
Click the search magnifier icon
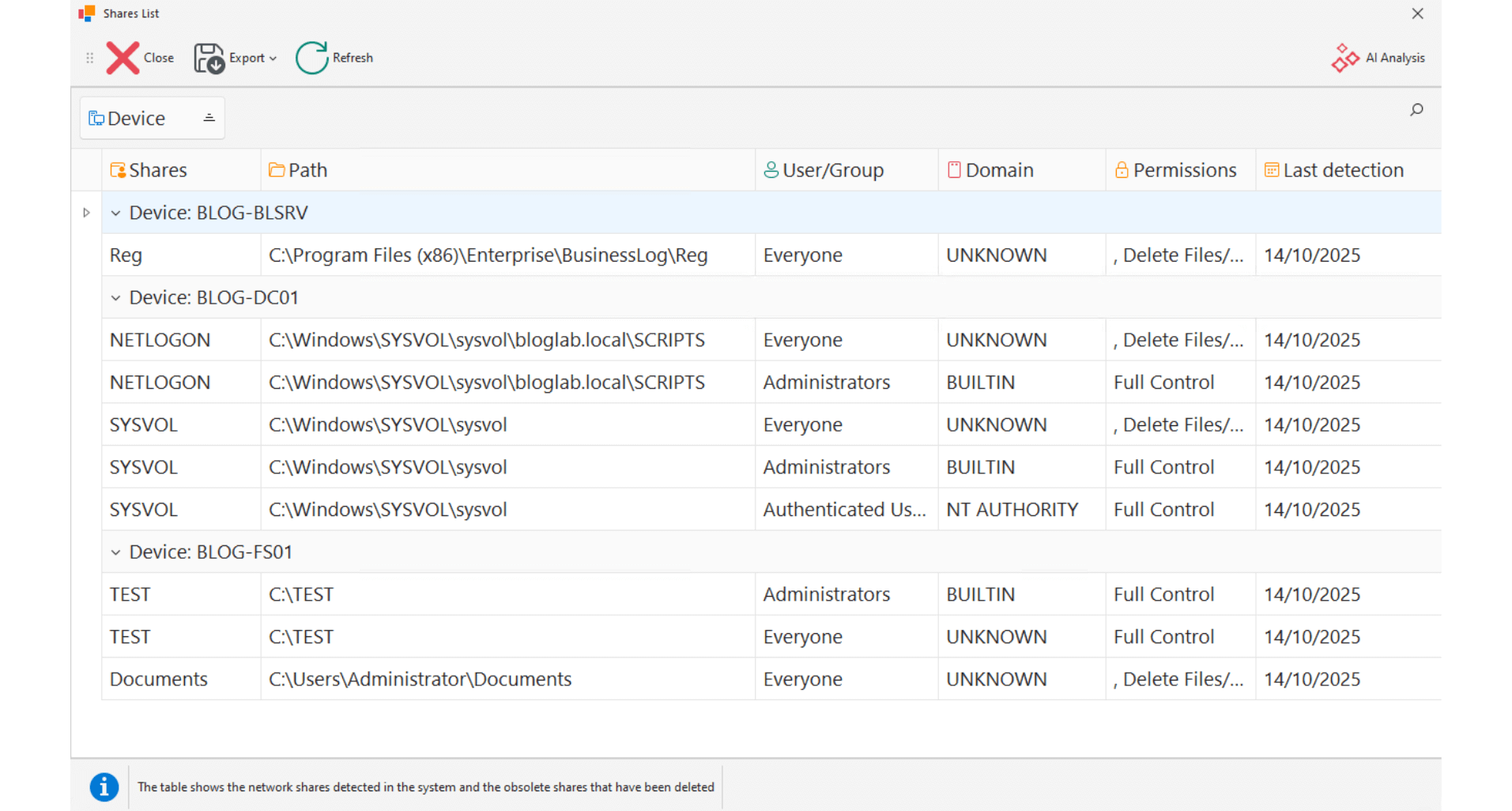point(1416,110)
